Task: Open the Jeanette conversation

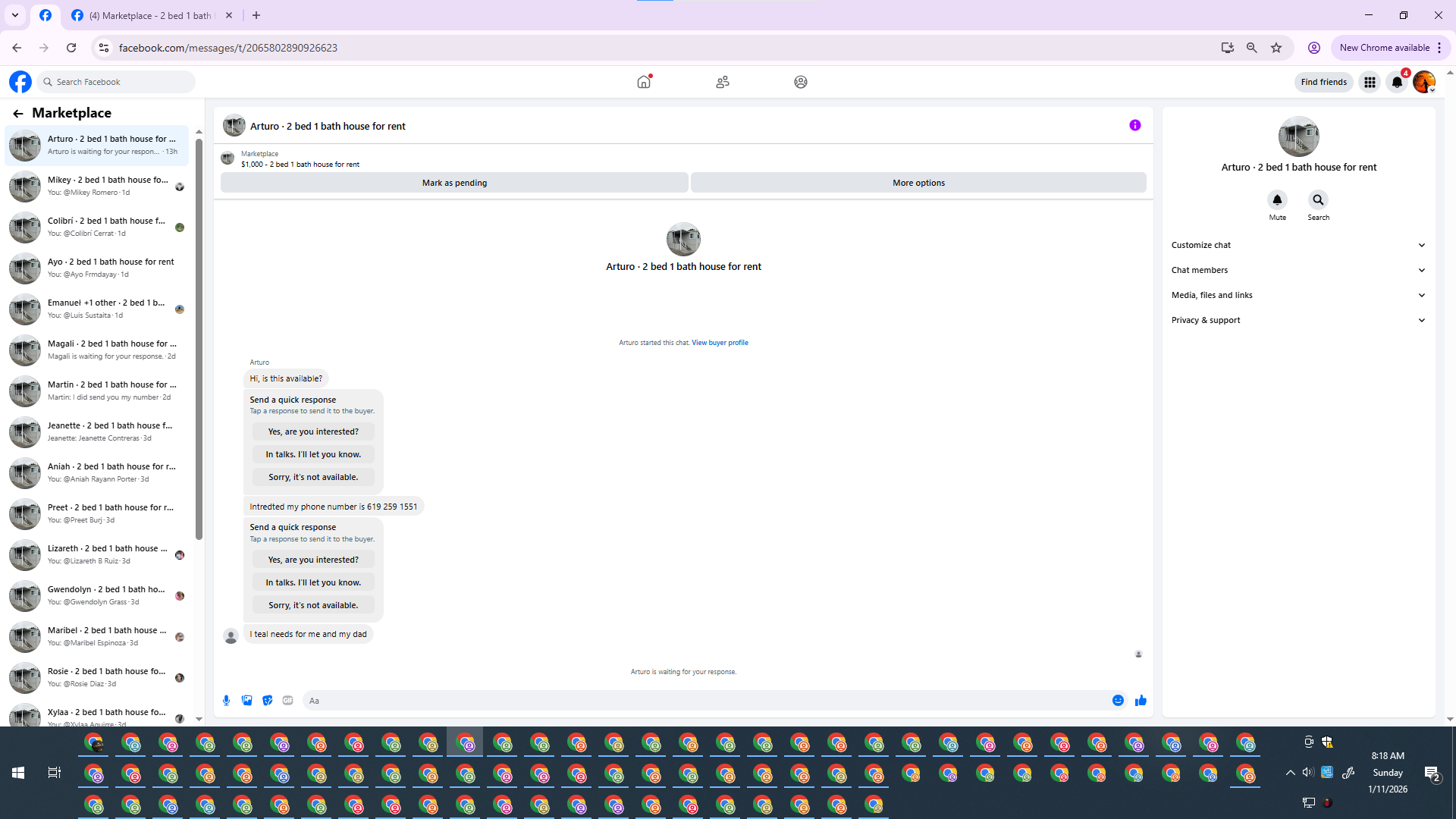Action: click(97, 431)
